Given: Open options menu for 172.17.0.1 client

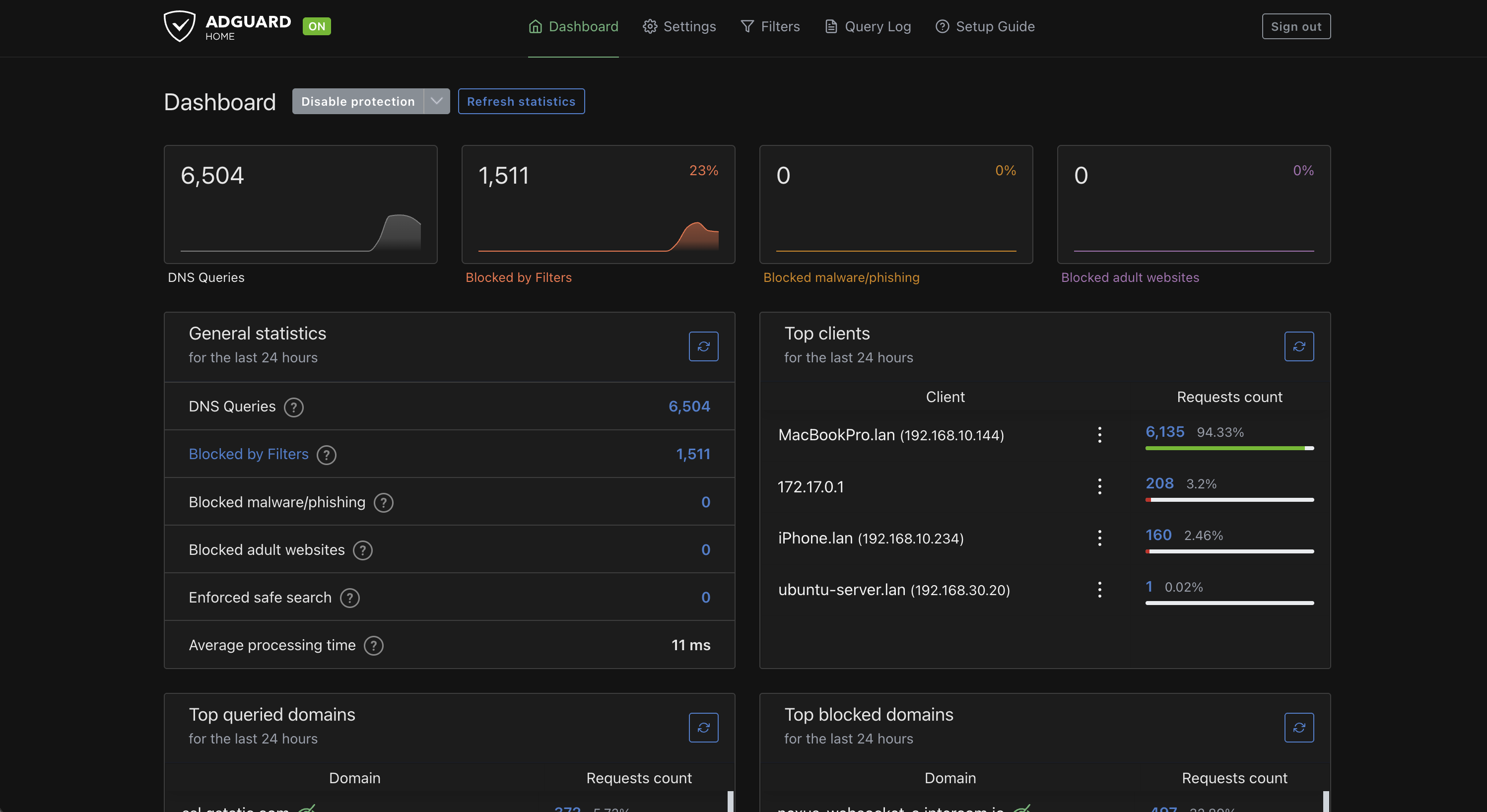Looking at the screenshot, I should coord(1099,486).
